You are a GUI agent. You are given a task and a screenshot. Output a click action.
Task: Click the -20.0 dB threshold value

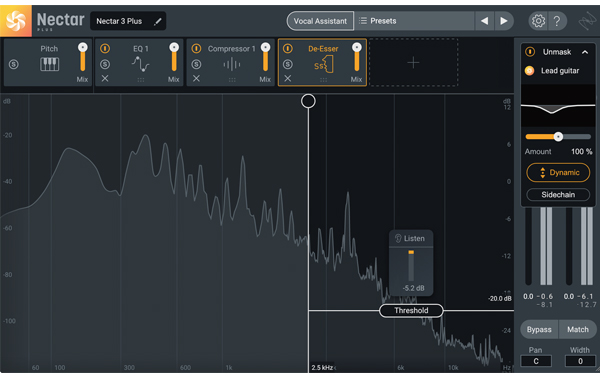pyautogui.click(x=500, y=298)
